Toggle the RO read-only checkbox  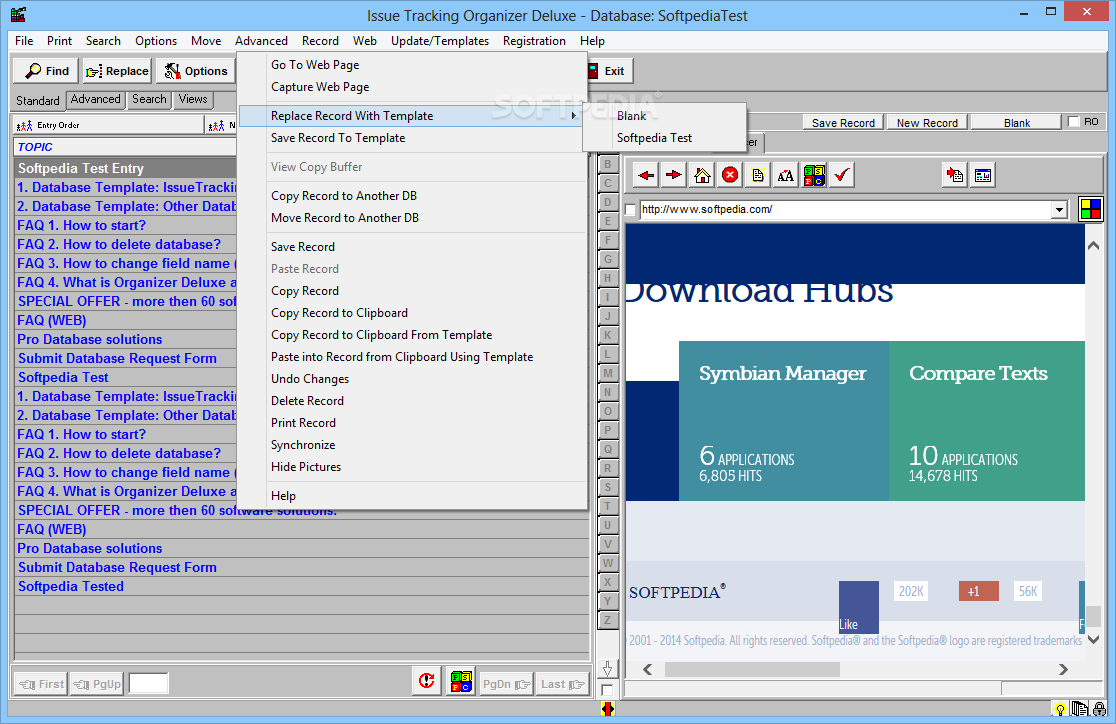1074,122
